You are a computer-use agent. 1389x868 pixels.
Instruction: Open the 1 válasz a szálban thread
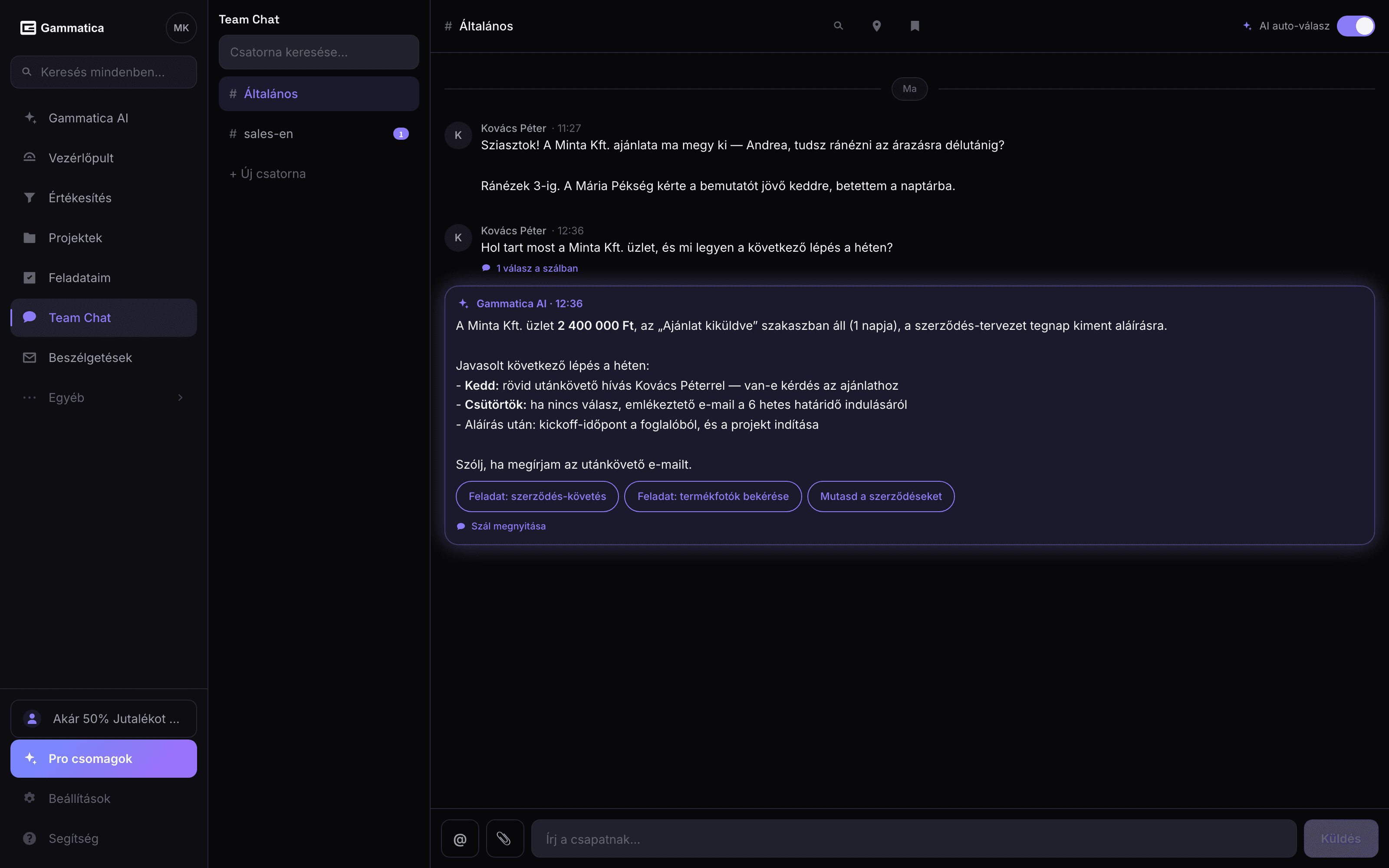530,268
